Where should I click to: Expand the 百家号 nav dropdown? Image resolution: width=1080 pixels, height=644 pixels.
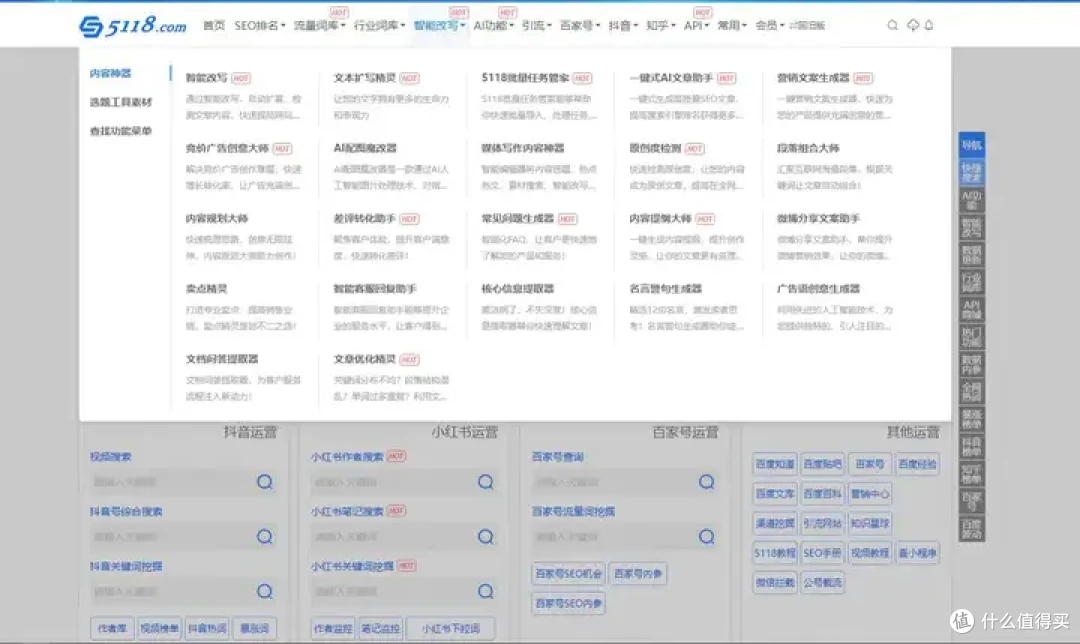point(580,25)
